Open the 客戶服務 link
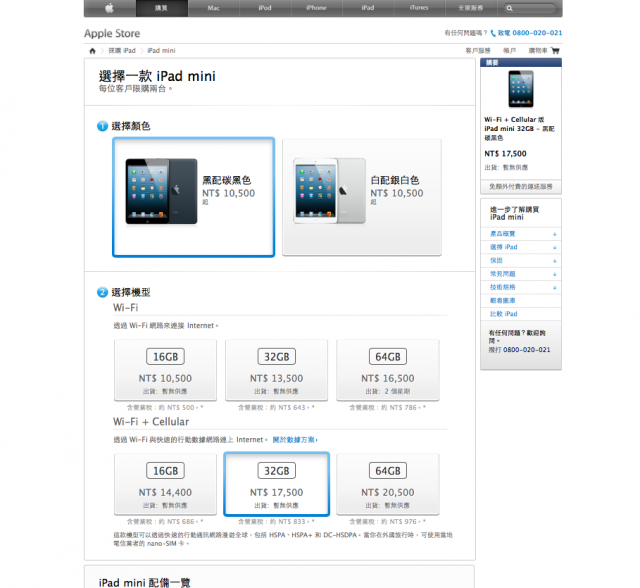Screen dimensions: 640x588 pyautogui.click(x=478, y=51)
